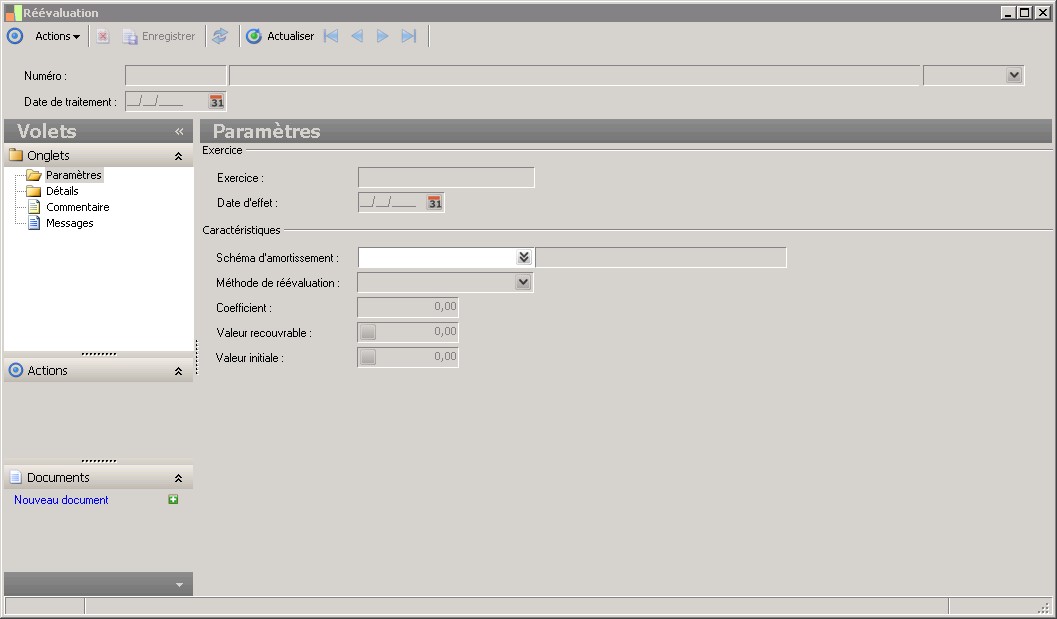Image resolution: width=1057 pixels, height=619 pixels.
Task: Select Messages in the Onglets tree
Action: pos(69,224)
